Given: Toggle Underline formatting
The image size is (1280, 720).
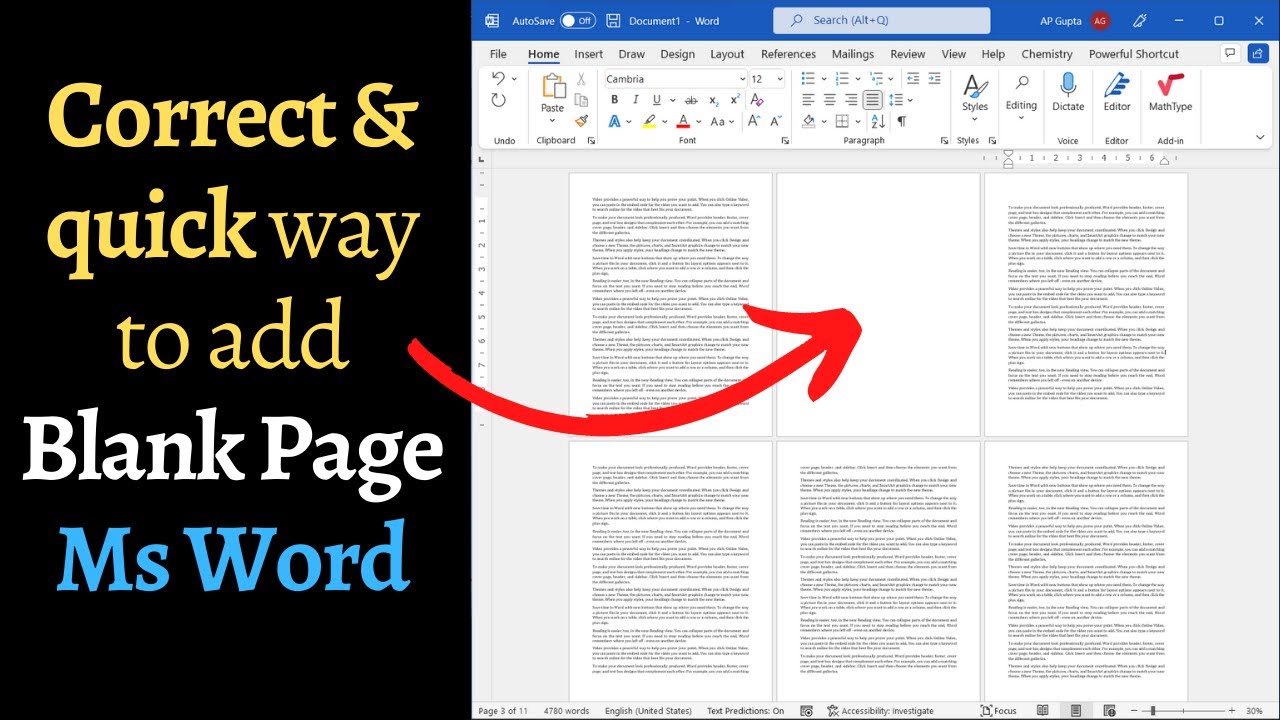Looking at the screenshot, I should pyautogui.click(x=657, y=100).
